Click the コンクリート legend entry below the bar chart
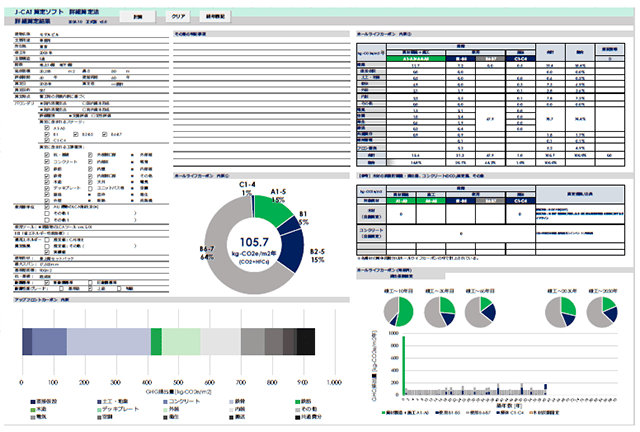Viewport: 640px width, 432px height. coord(182,401)
